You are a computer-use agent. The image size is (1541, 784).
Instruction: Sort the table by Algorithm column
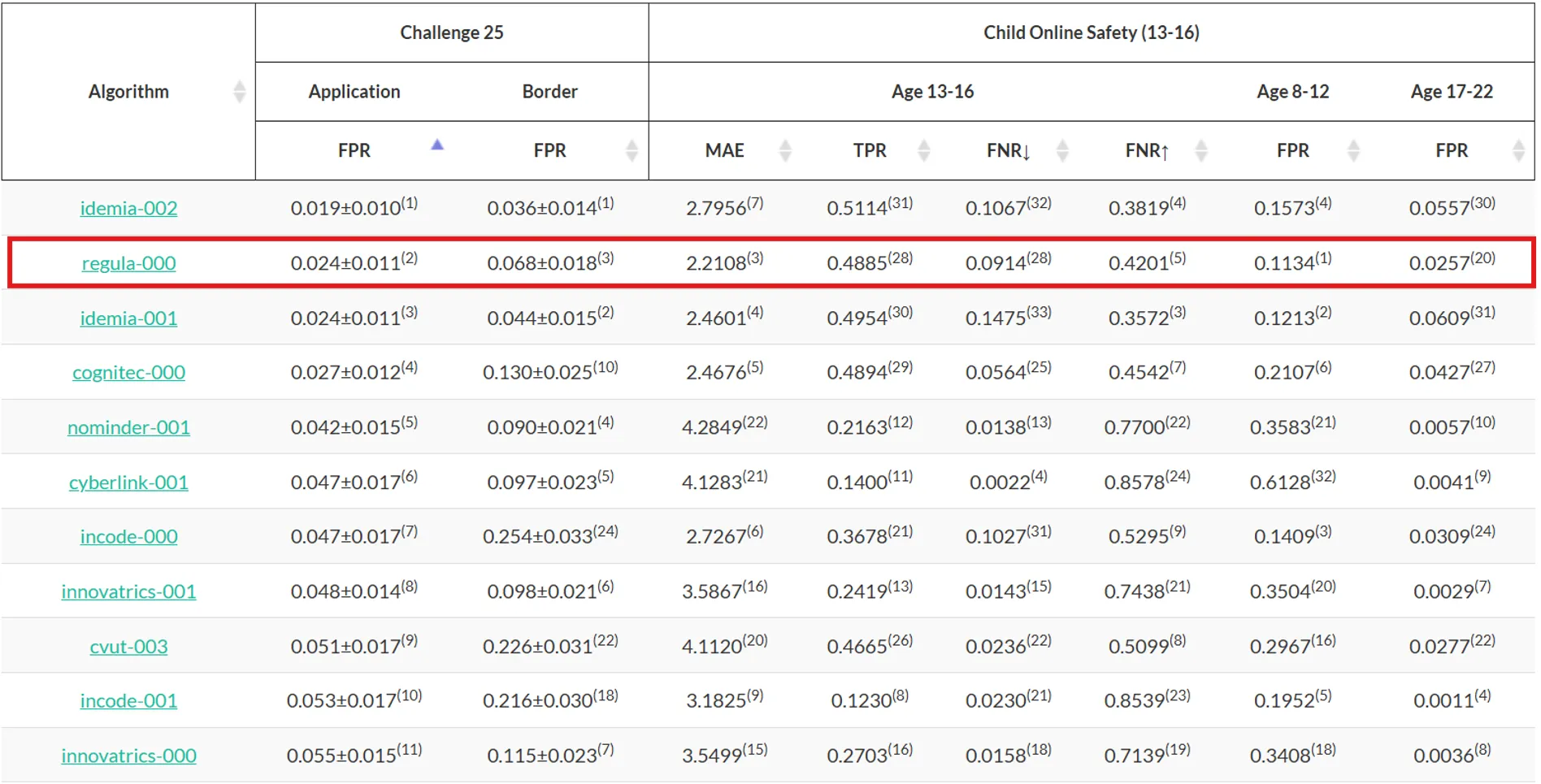tap(240, 92)
